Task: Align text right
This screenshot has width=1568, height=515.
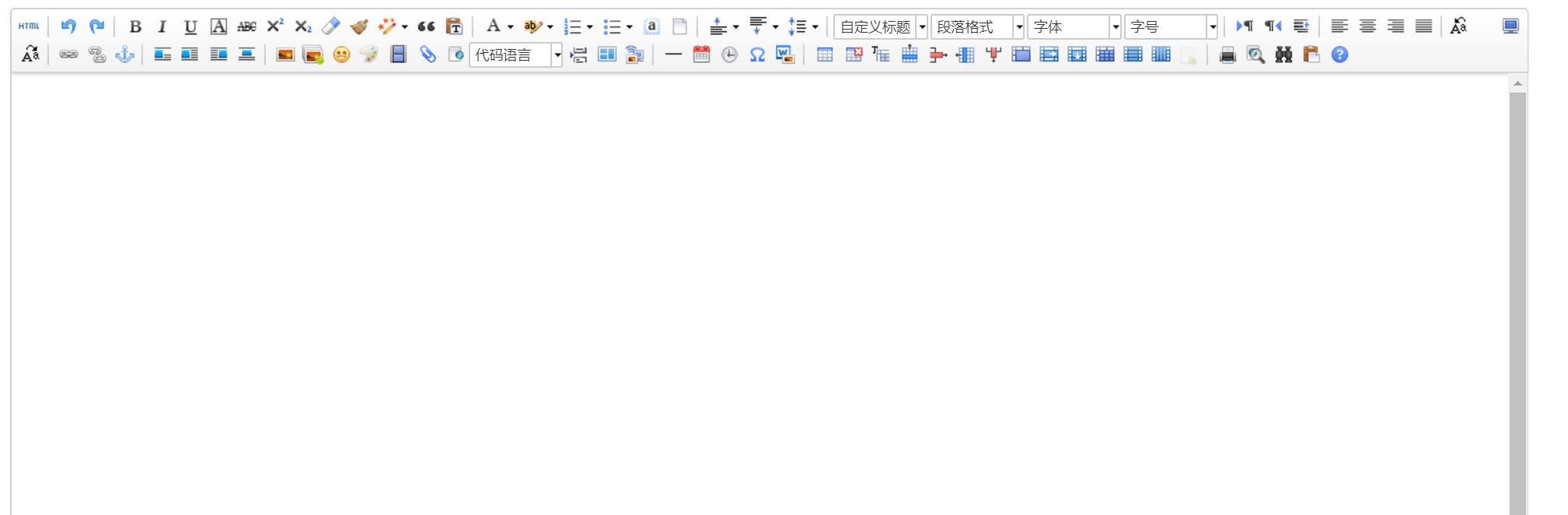Action: [x=1395, y=26]
